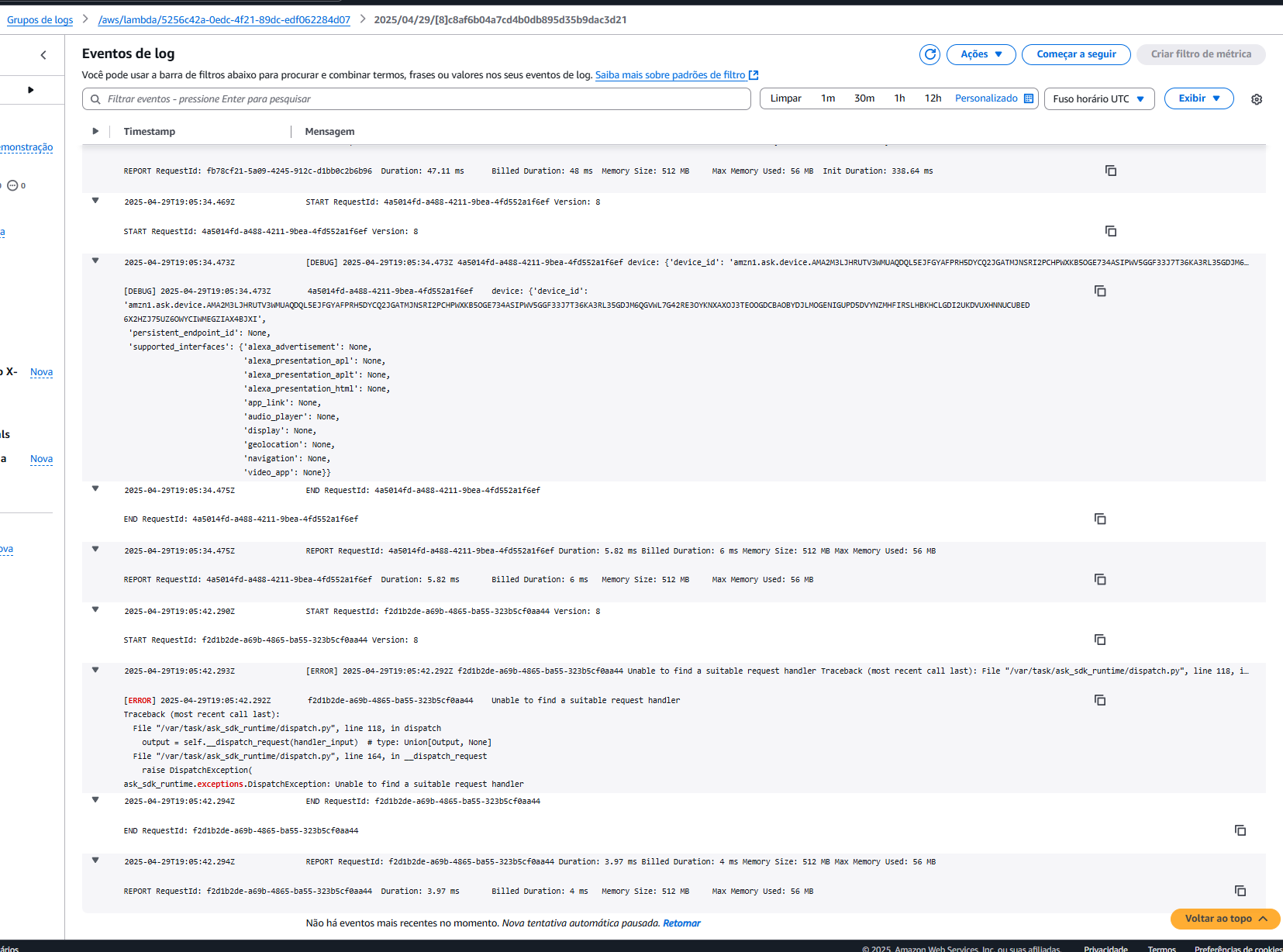Copy the END f2d1b2de log message
The image size is (1283, 952).
pyautogui.click(x=1240, y=830)
